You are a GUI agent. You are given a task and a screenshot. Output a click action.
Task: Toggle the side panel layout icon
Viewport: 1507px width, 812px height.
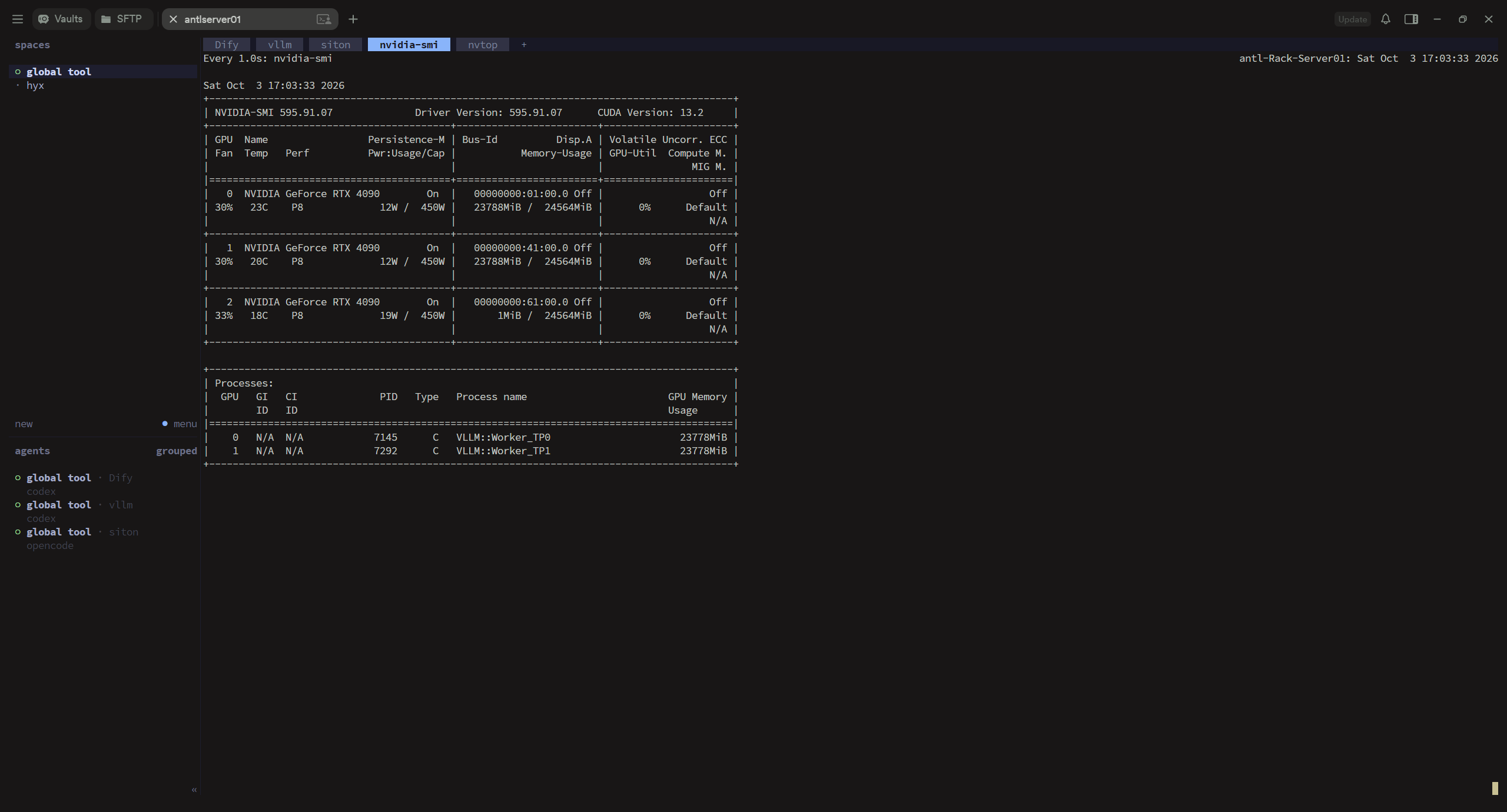(1411, 19)
